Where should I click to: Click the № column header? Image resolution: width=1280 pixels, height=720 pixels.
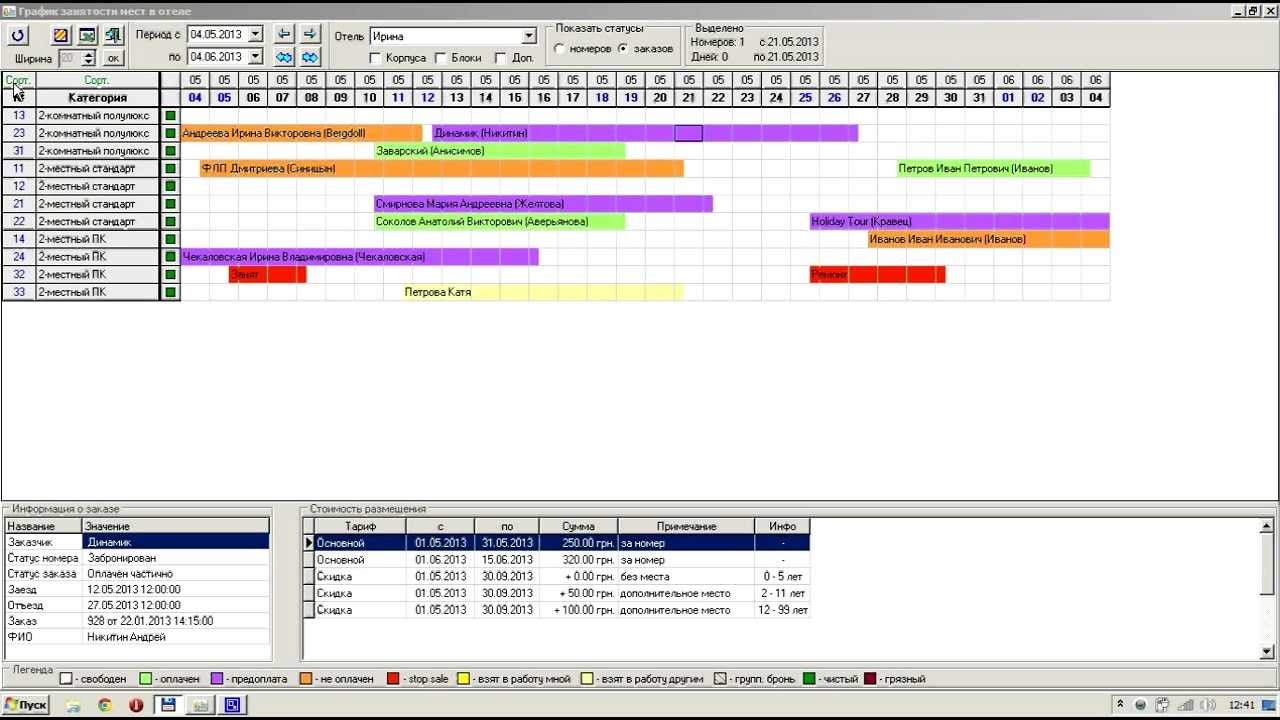(18, 98)
